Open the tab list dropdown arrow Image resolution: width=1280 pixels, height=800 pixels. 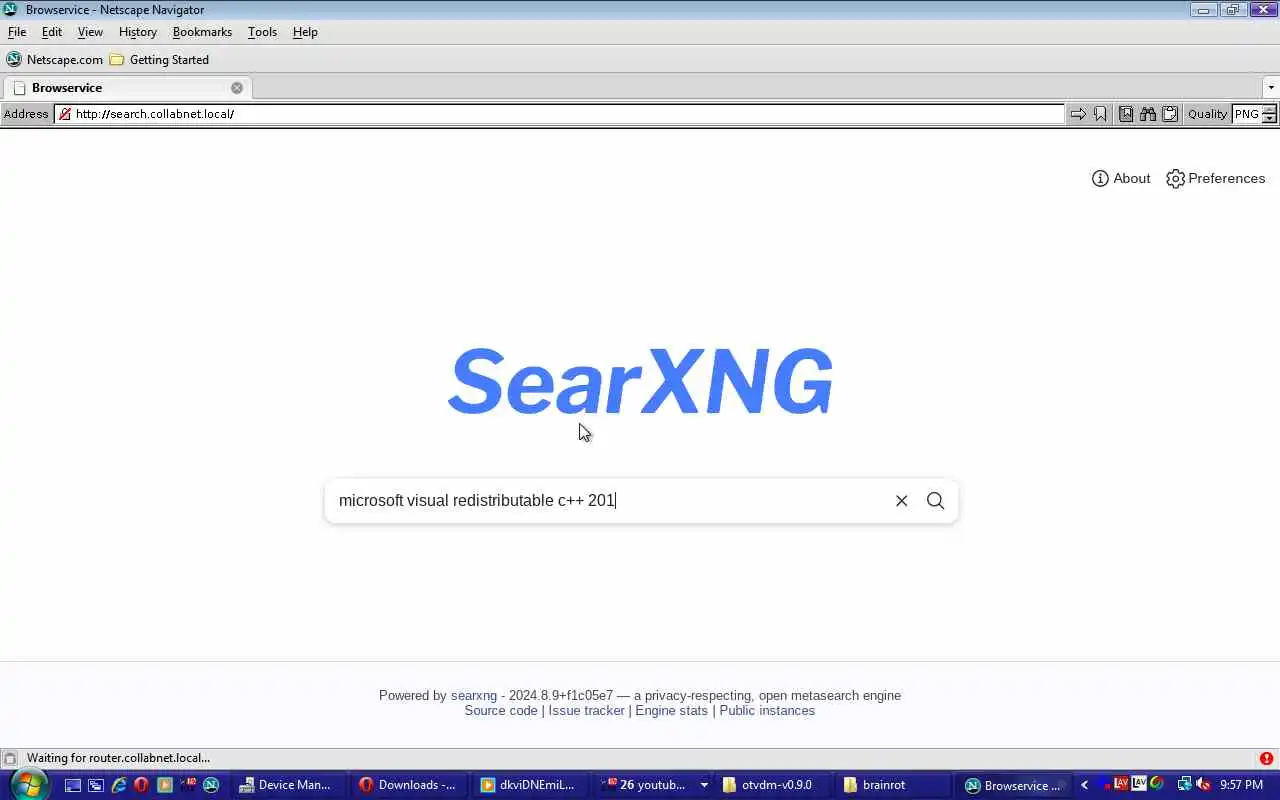tap(1271, 88)
